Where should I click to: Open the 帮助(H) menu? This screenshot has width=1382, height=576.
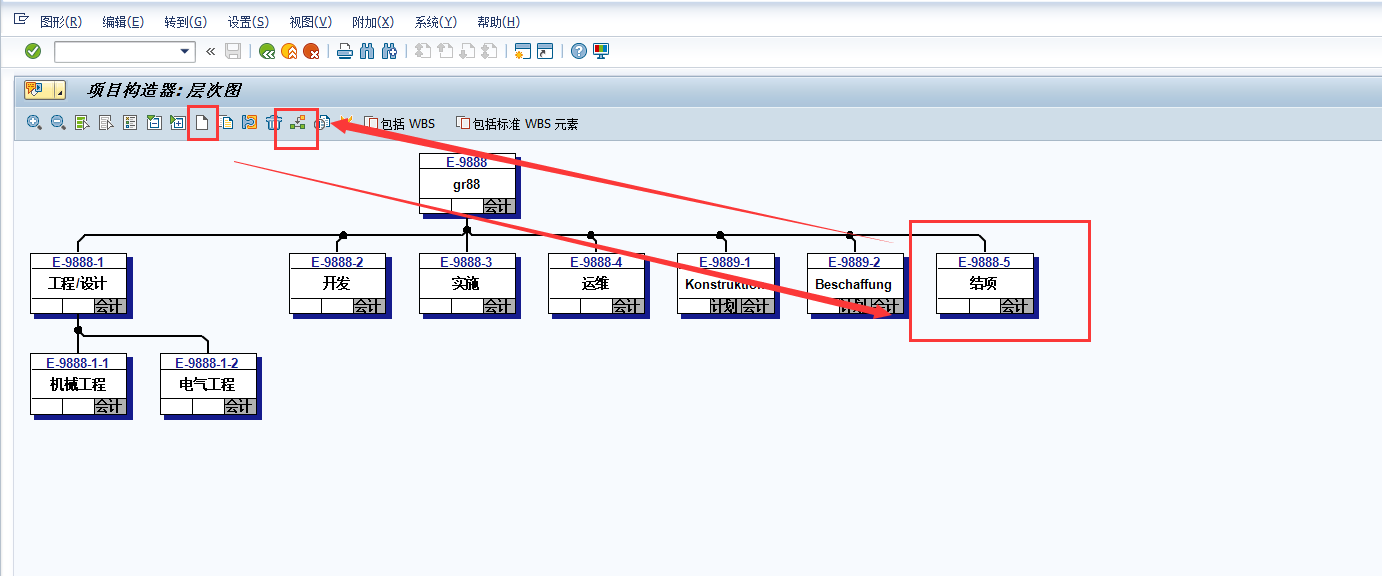498,22
